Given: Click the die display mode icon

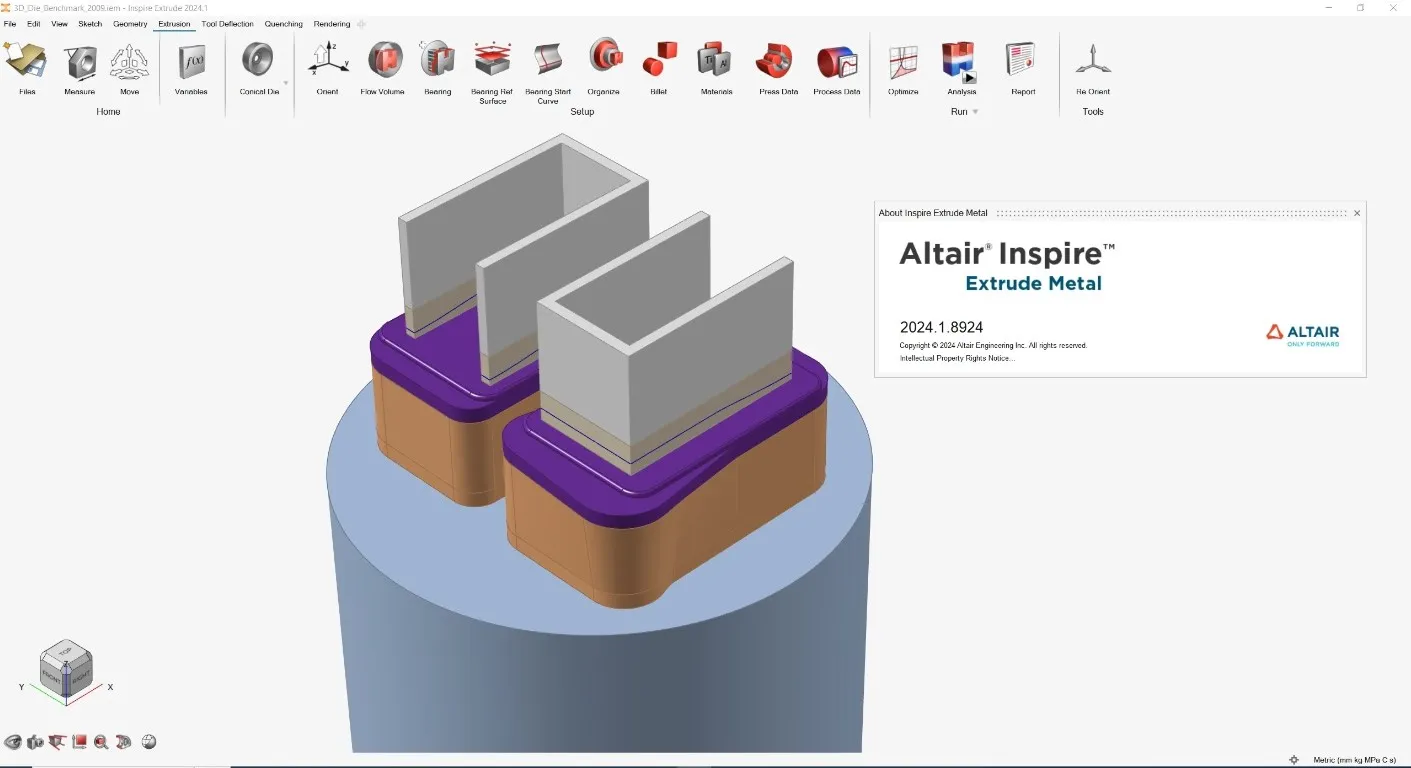Looking at the screenshot, I should pos(124,742).
